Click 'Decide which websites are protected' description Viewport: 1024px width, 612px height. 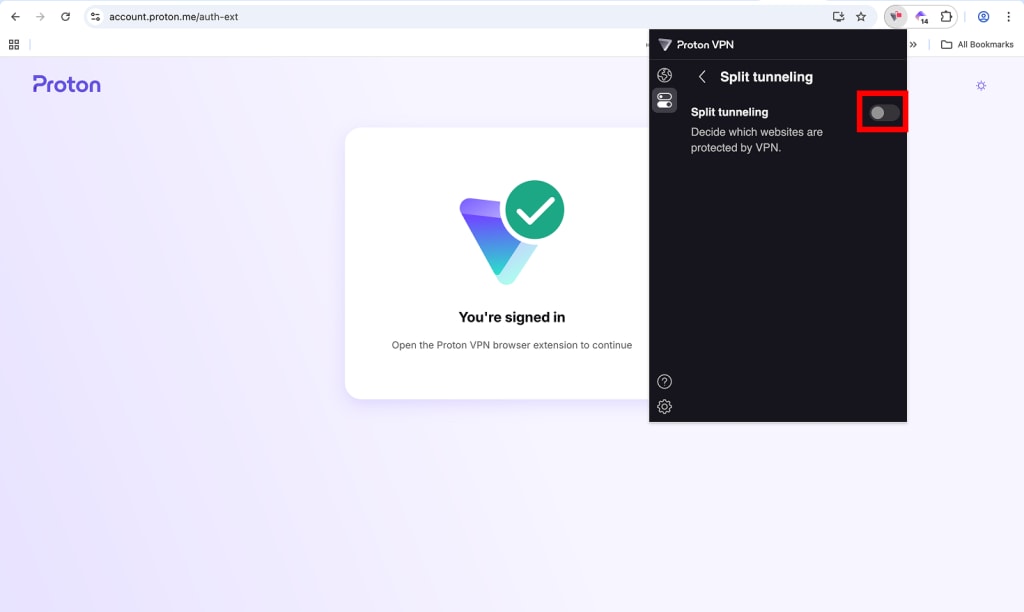pyautogui.click(x=756, y=140)
